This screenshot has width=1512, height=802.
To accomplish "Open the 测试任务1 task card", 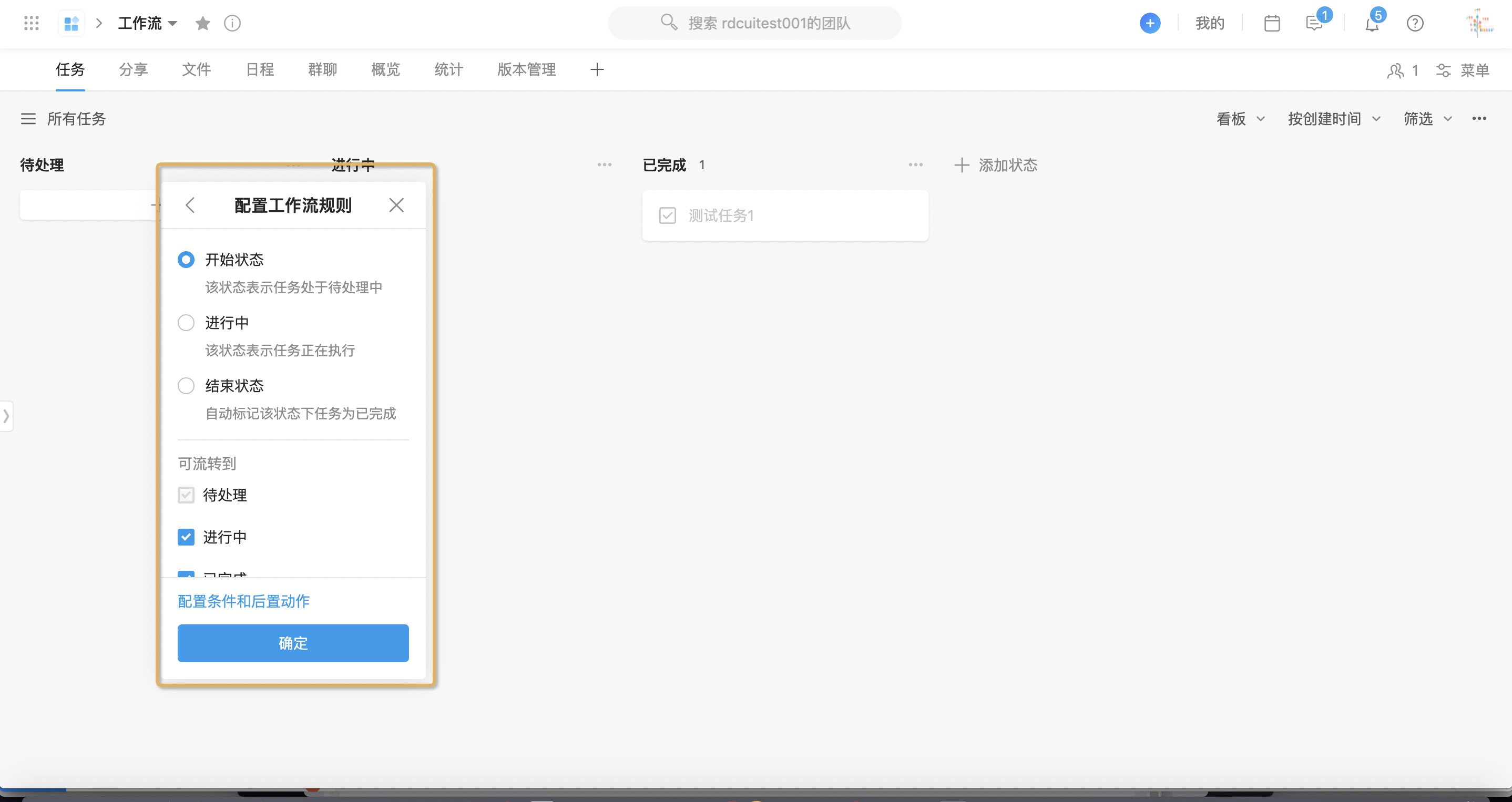I will (x=785, y=215).
